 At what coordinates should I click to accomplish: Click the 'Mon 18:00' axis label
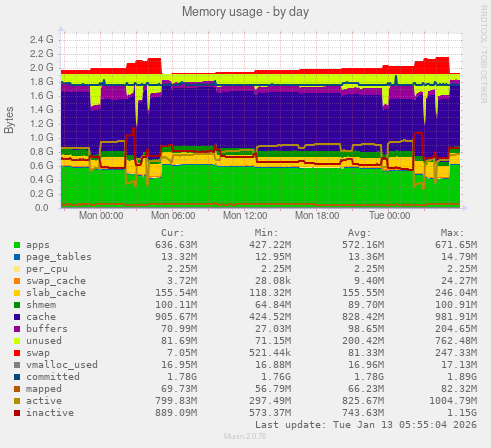317,216
